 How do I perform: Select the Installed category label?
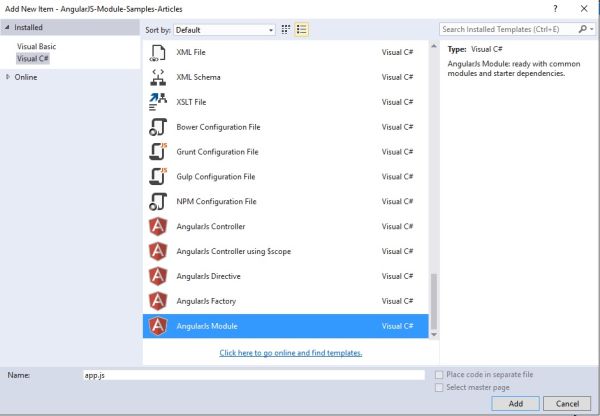tap(28, 28)
